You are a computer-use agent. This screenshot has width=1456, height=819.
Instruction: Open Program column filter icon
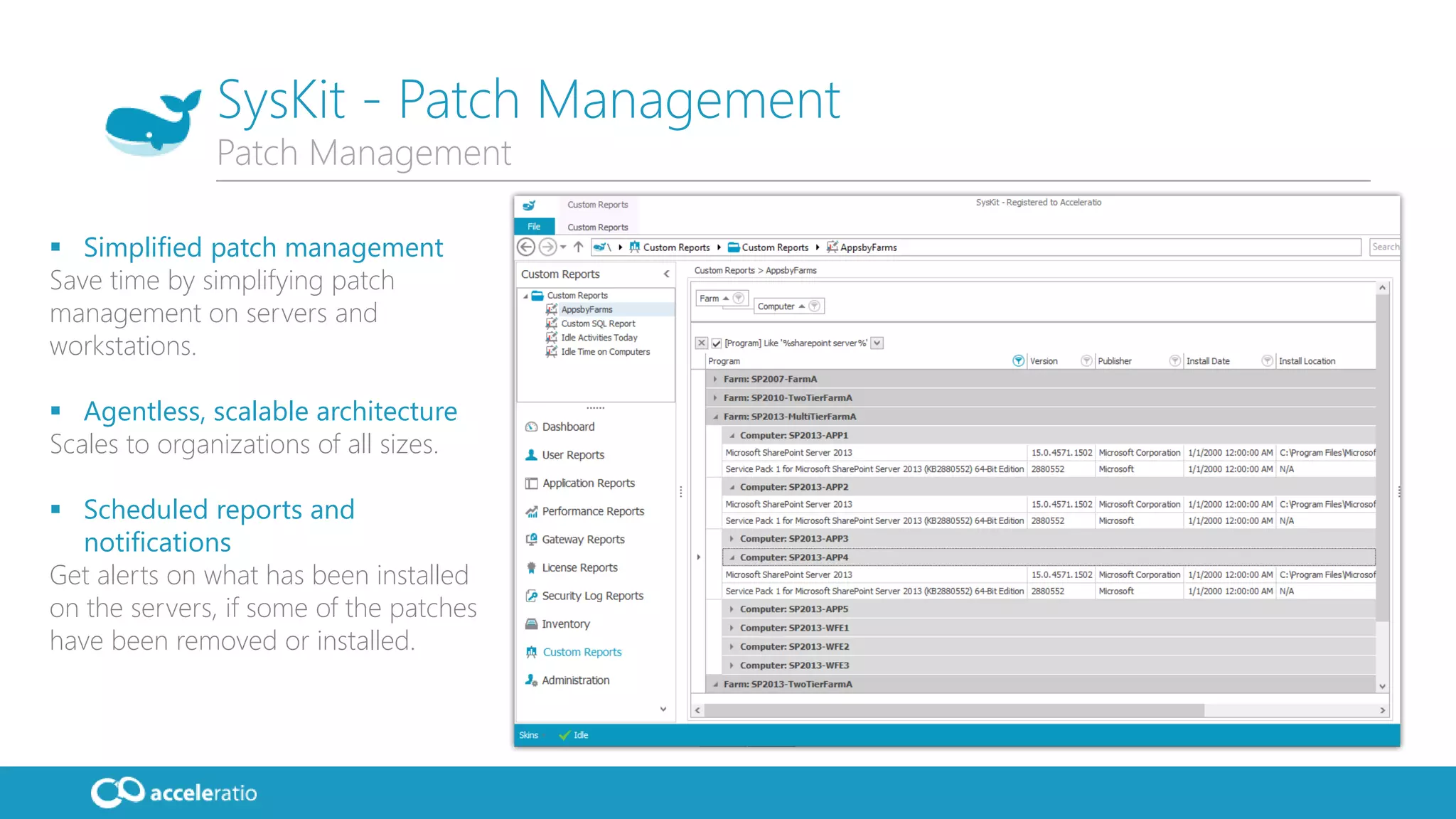pyautogui.click(x=1018, y=360)
